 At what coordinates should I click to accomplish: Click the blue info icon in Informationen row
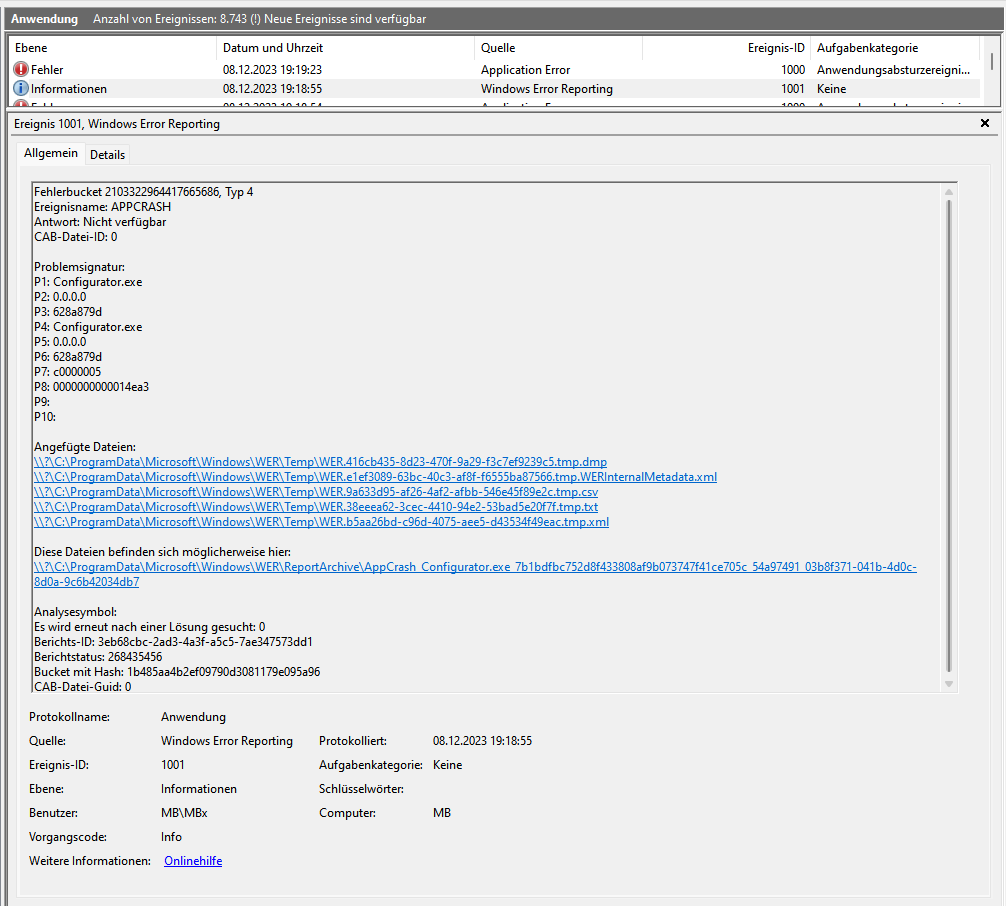point(21,89)
